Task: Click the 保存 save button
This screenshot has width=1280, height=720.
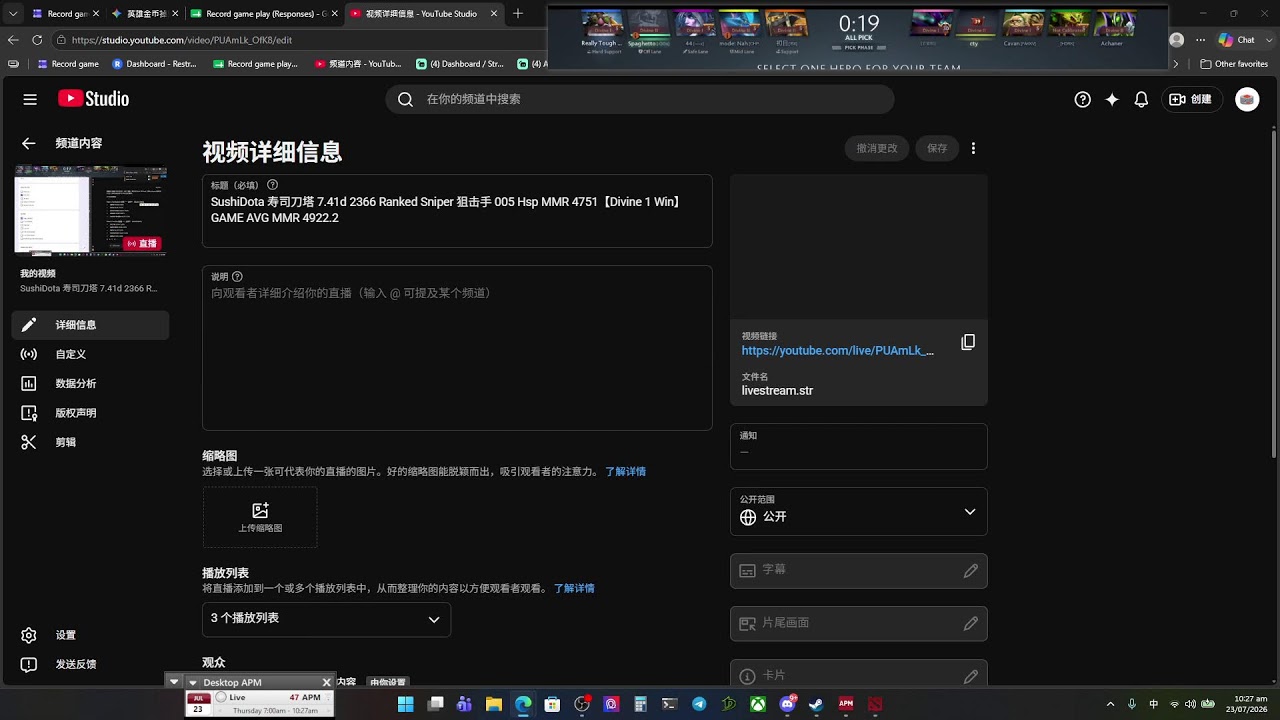Action: pos(937,148)
